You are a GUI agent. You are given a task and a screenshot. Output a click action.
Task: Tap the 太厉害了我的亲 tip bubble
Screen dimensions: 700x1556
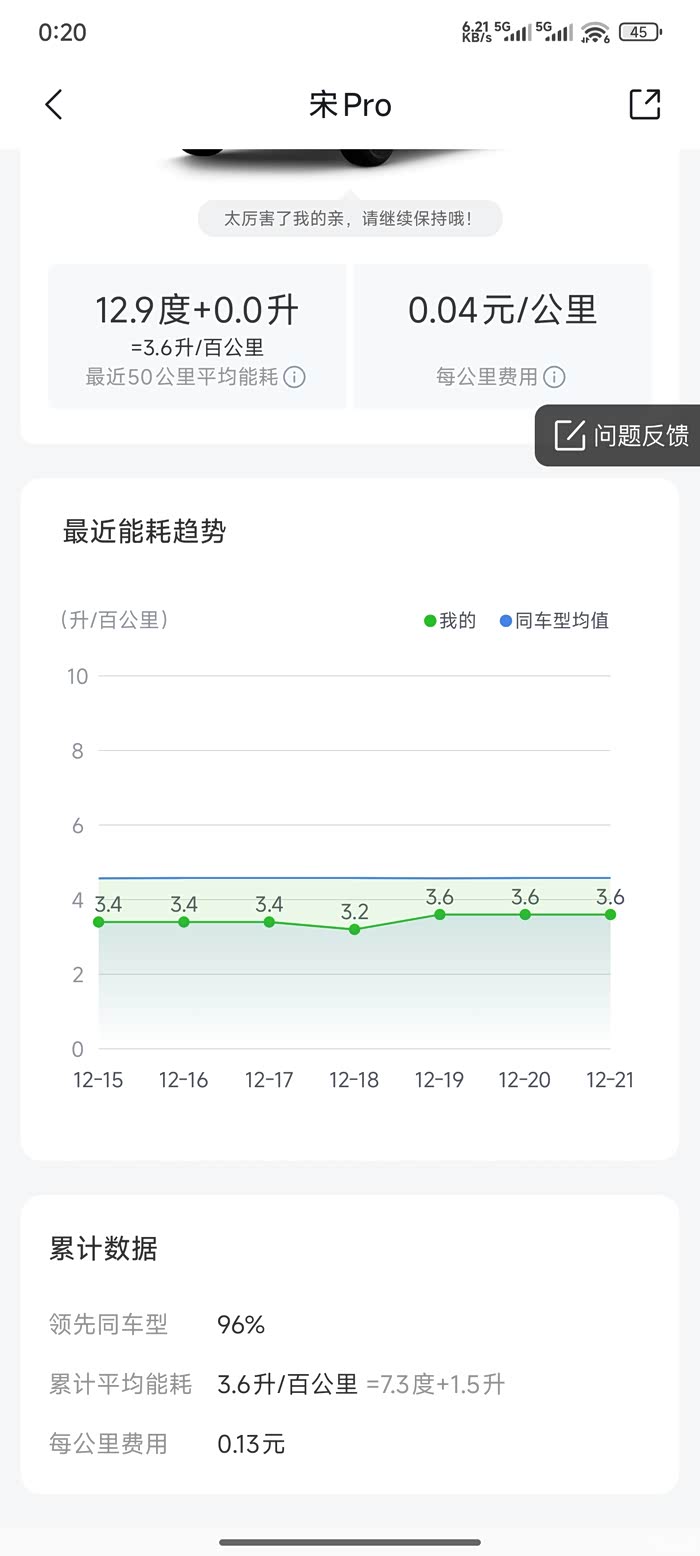tap(349, 218)
